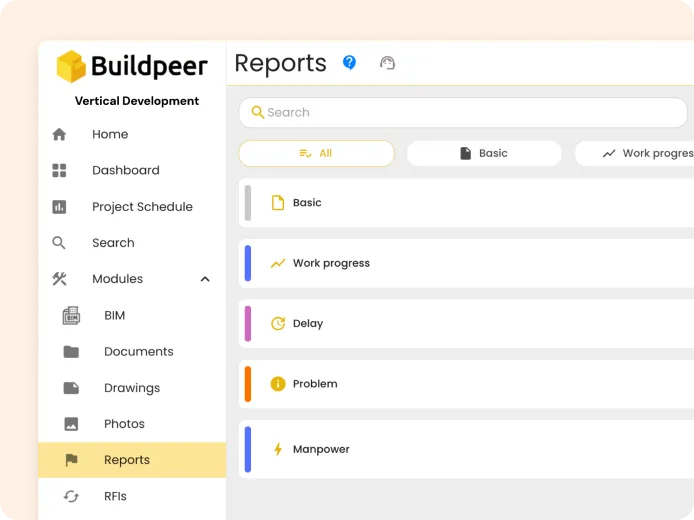The height and width of the screenshot is (520, 694).
Task: Go to Photos module
Action: click(132, 424)
